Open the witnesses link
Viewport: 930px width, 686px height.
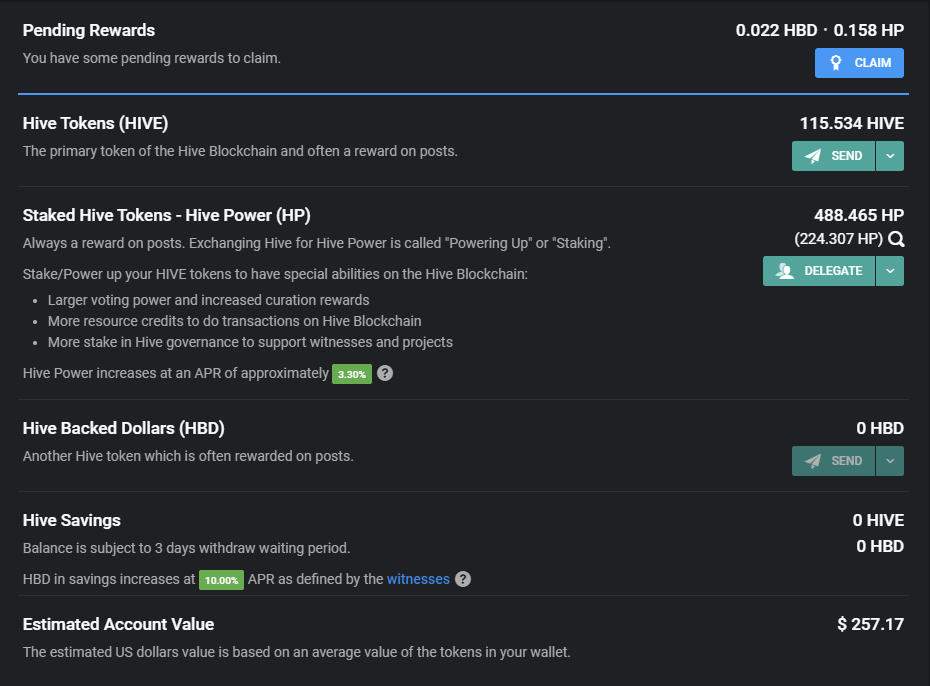click(x=418, y=579)
